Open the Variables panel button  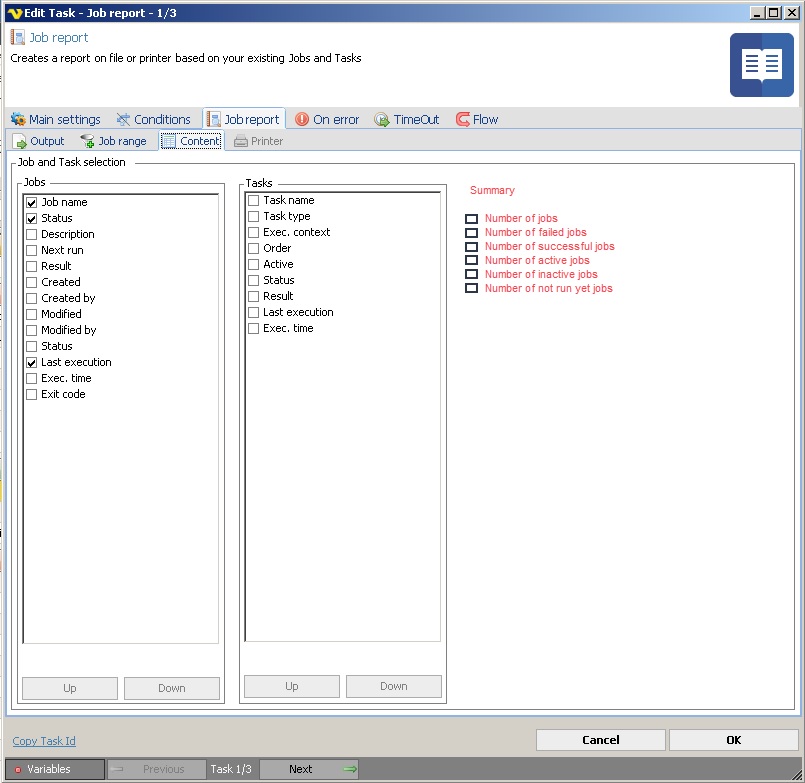[x=53, y=769]
